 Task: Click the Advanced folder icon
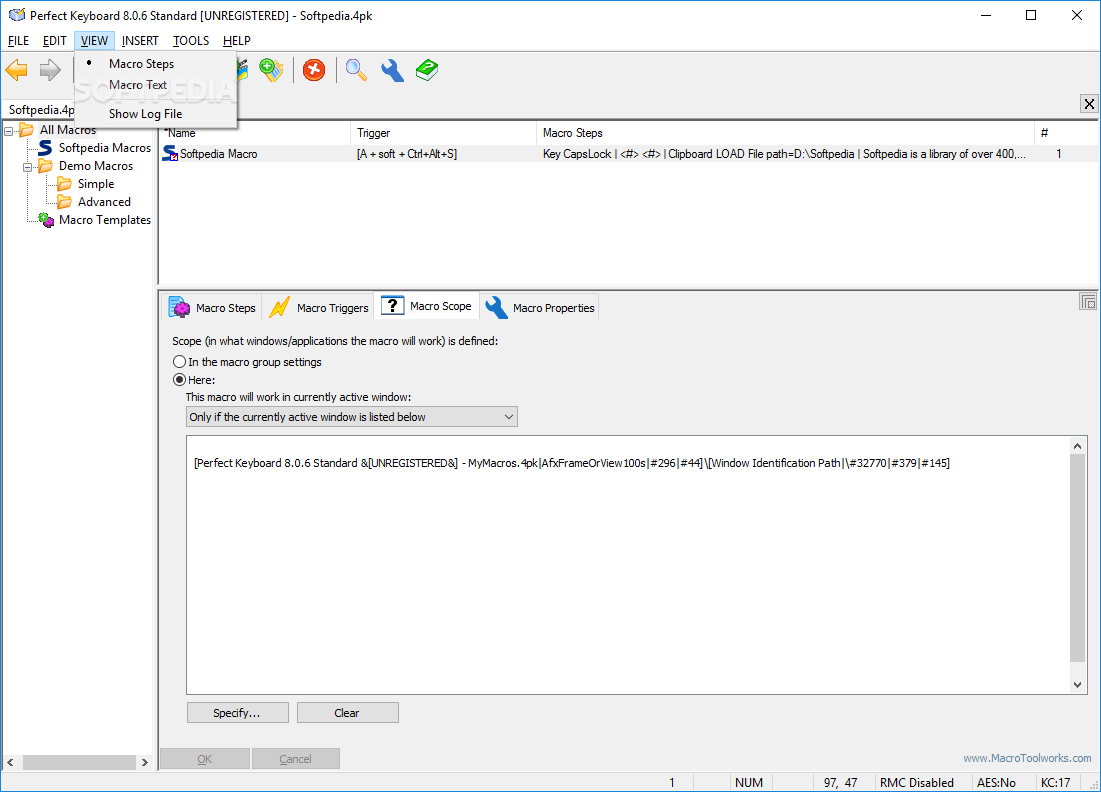[x=65, y=202]
